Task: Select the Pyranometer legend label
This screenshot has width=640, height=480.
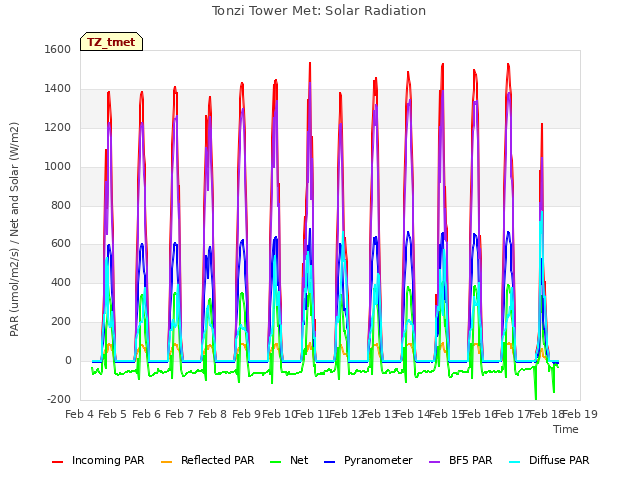Action: [378, 460]
